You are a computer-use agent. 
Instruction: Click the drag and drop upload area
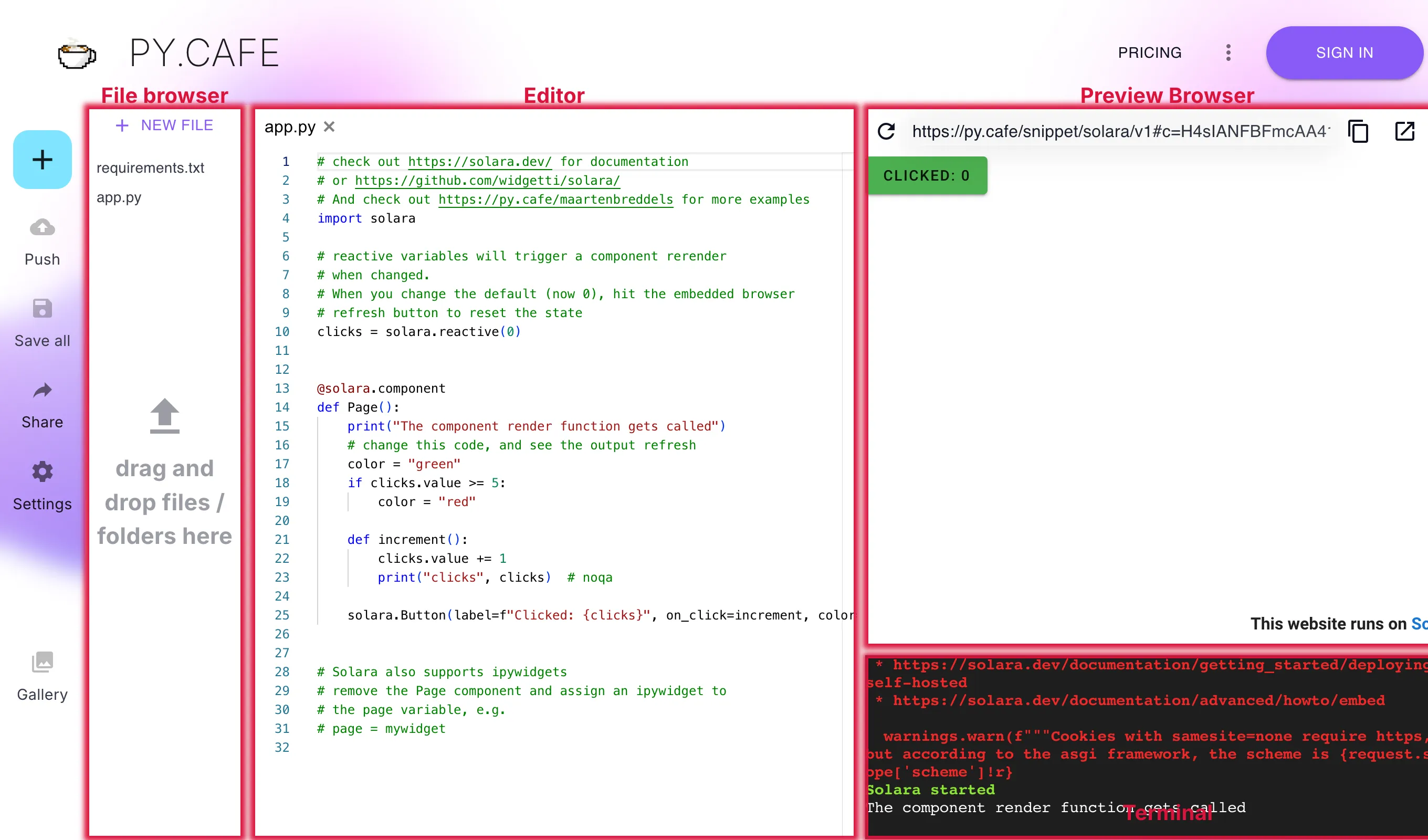(164, 470)
